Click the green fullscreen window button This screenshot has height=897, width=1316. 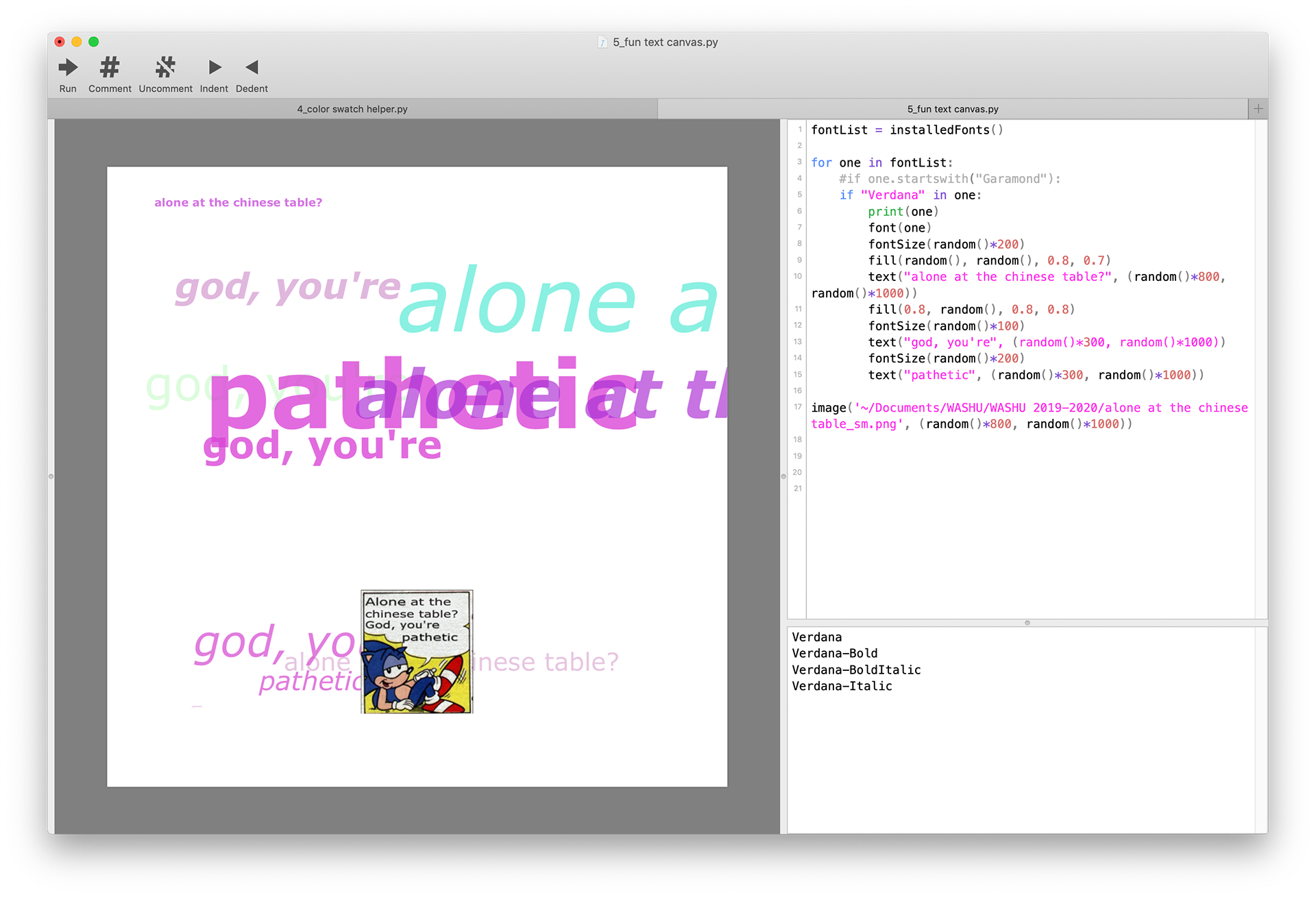94,42
